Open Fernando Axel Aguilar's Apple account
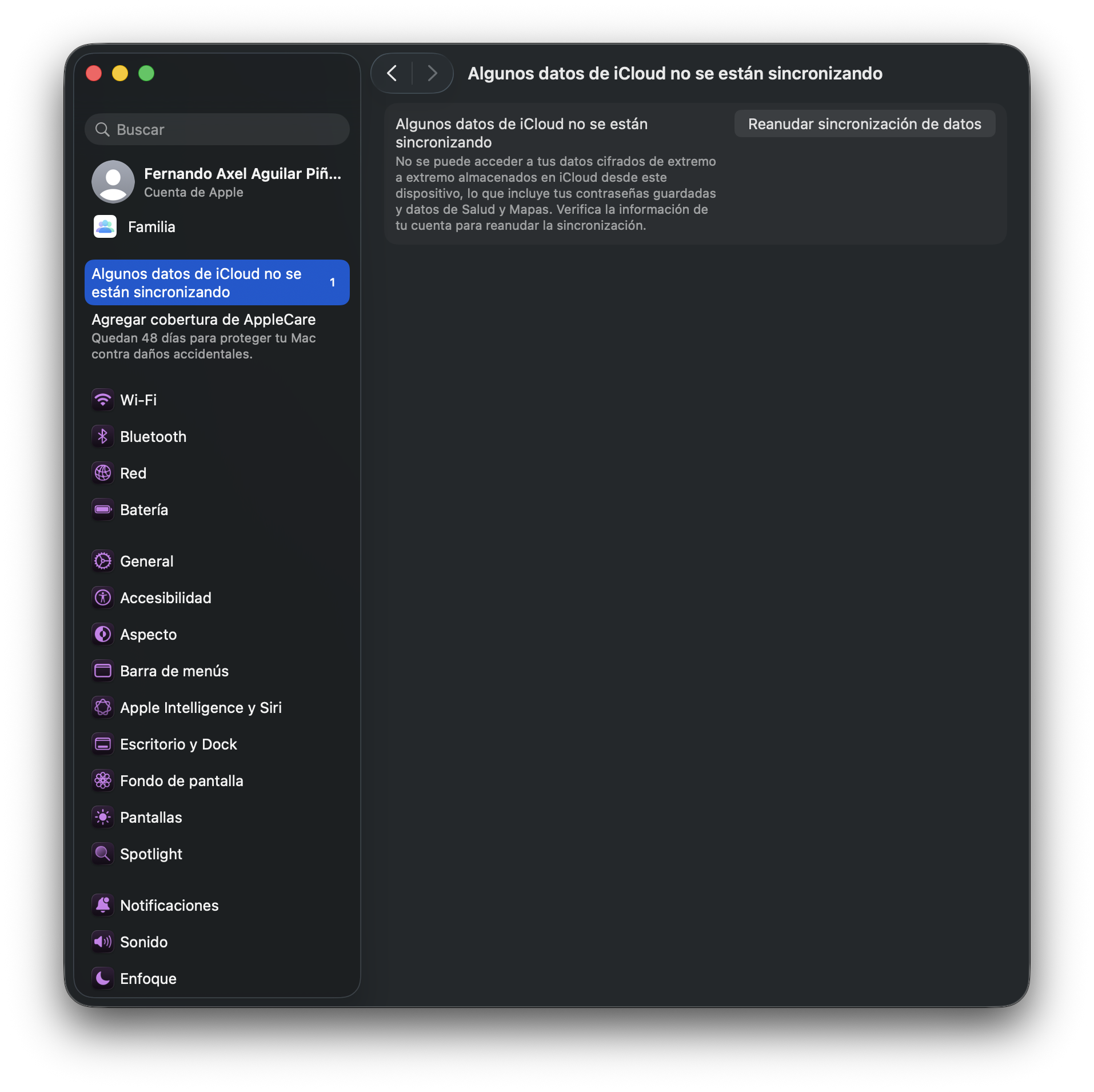This screenshot has height=1092, width=1094. [x=217, y=182]
